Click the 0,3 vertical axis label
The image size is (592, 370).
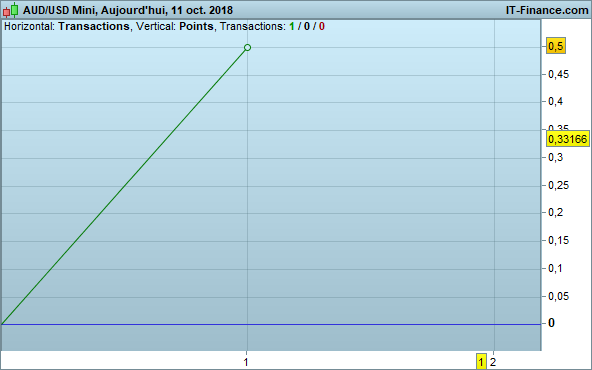555,157
